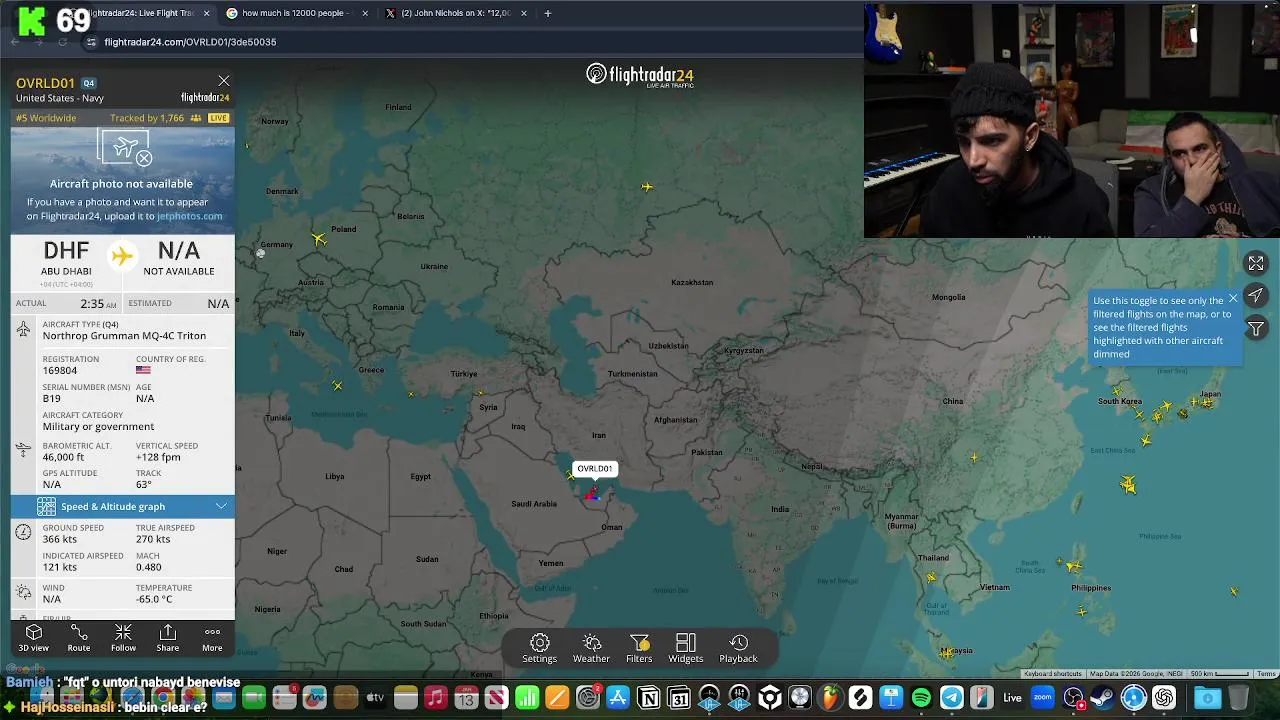The width and height of the screenshot is (1280, 720).
Task: Open the Filters panel
Action: pos(639,648)
